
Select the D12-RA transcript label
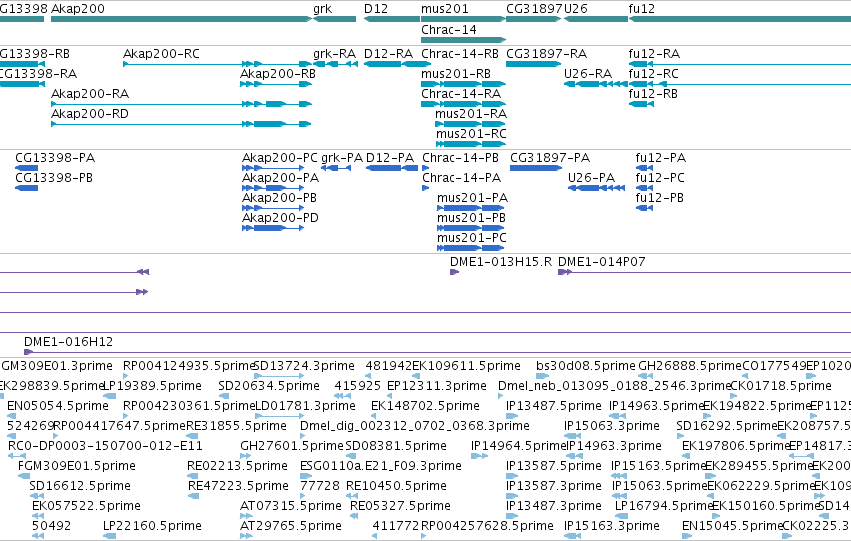coord(389,54)
